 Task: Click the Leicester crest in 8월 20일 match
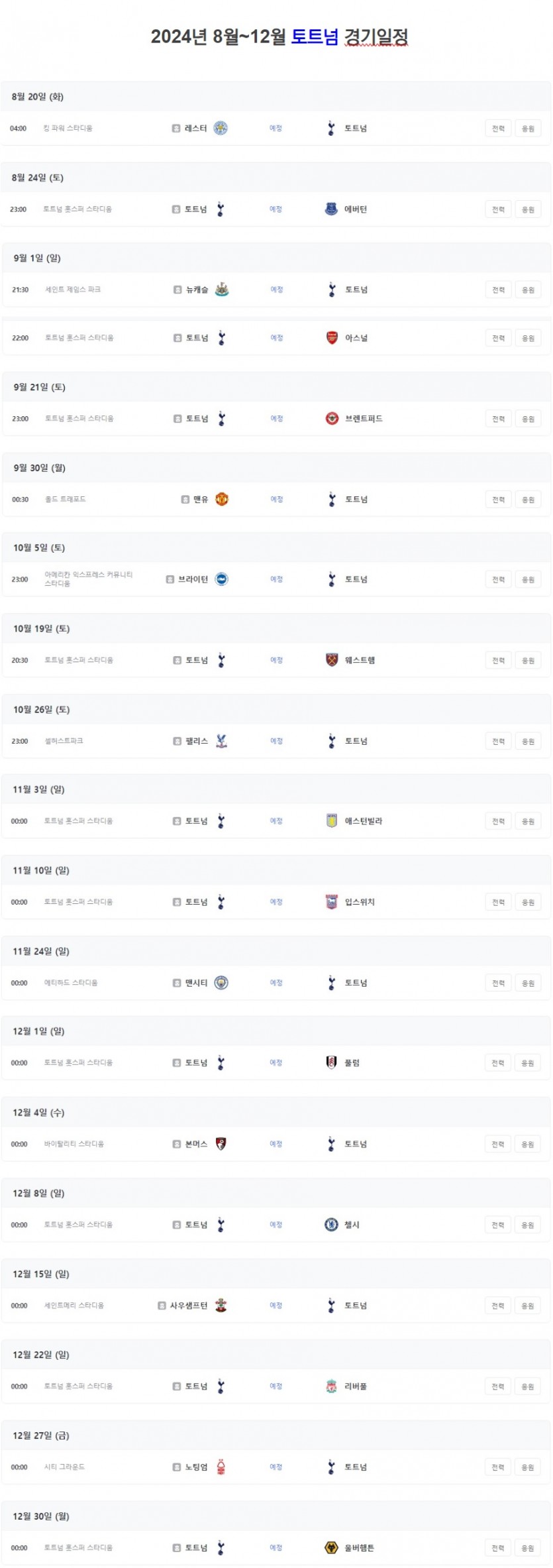[x=221, y=129]
